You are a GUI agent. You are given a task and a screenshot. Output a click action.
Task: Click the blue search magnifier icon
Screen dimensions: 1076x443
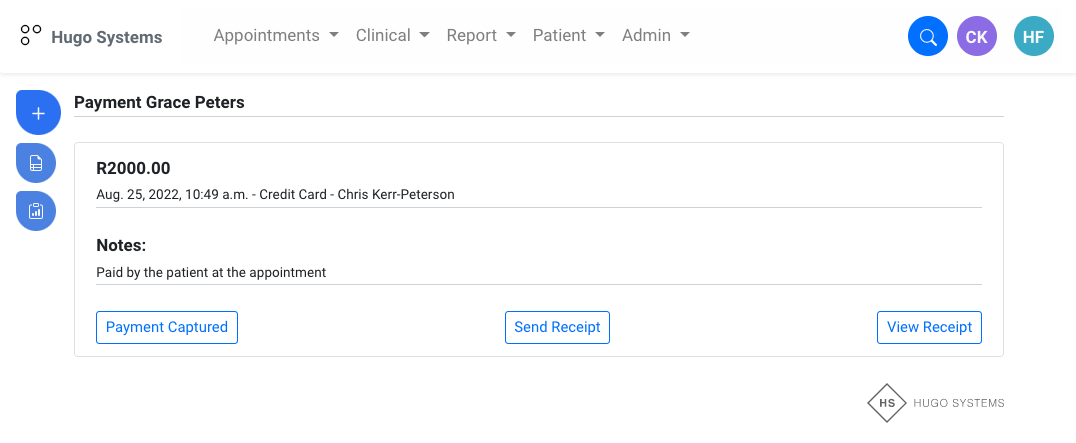click(x=927, y=38)
